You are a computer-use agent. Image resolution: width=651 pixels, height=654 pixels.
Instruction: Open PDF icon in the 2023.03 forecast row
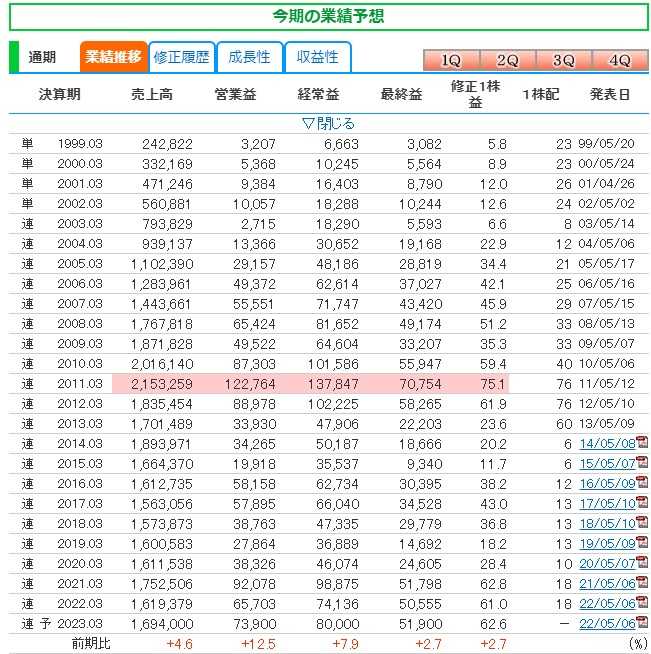point(642,622)
